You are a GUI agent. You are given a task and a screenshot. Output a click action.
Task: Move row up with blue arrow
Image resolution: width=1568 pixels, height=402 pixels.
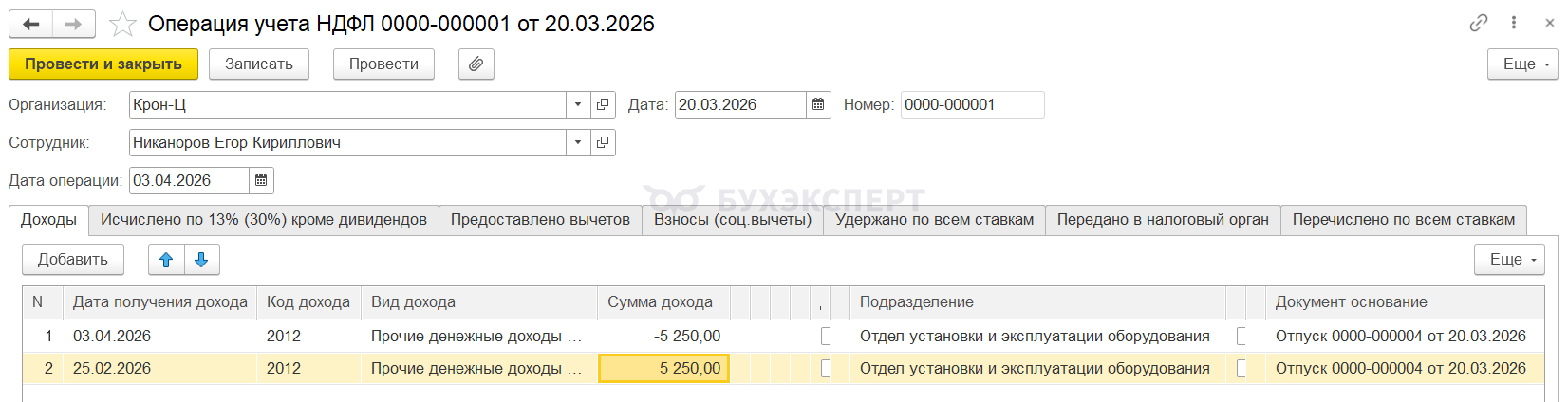[166, 259]
